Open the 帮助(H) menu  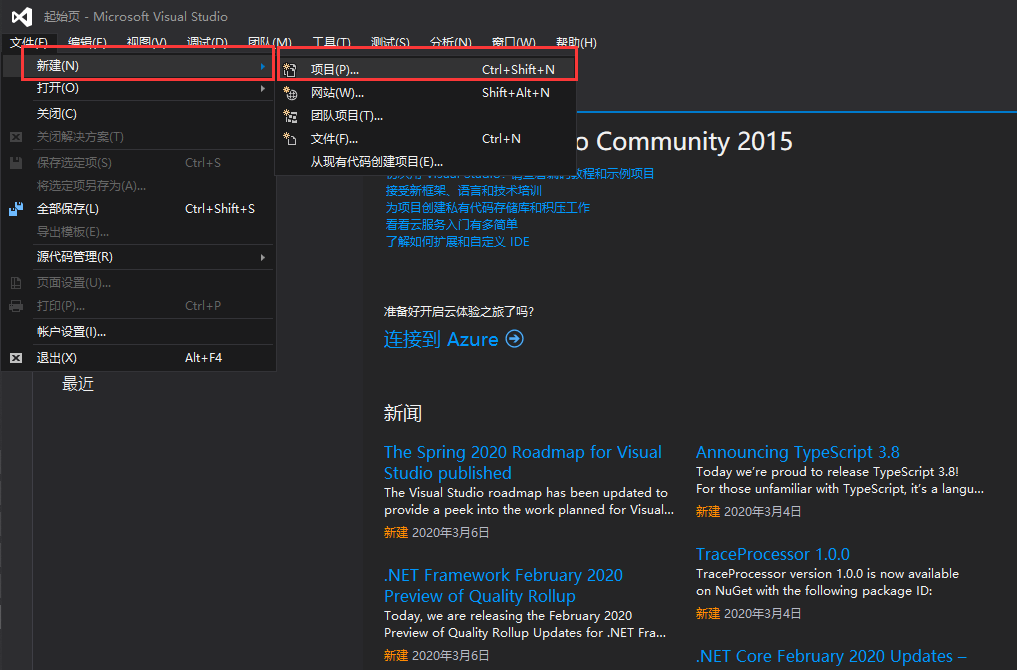(x=575, y=43)
